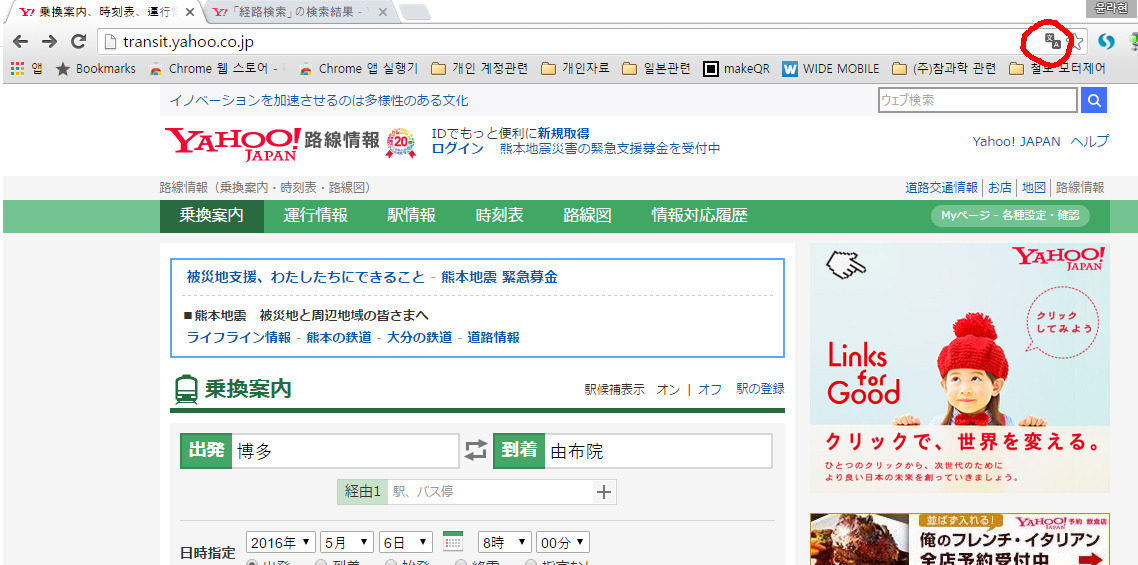Click the blue swirl extension icon

[1106, 42]
